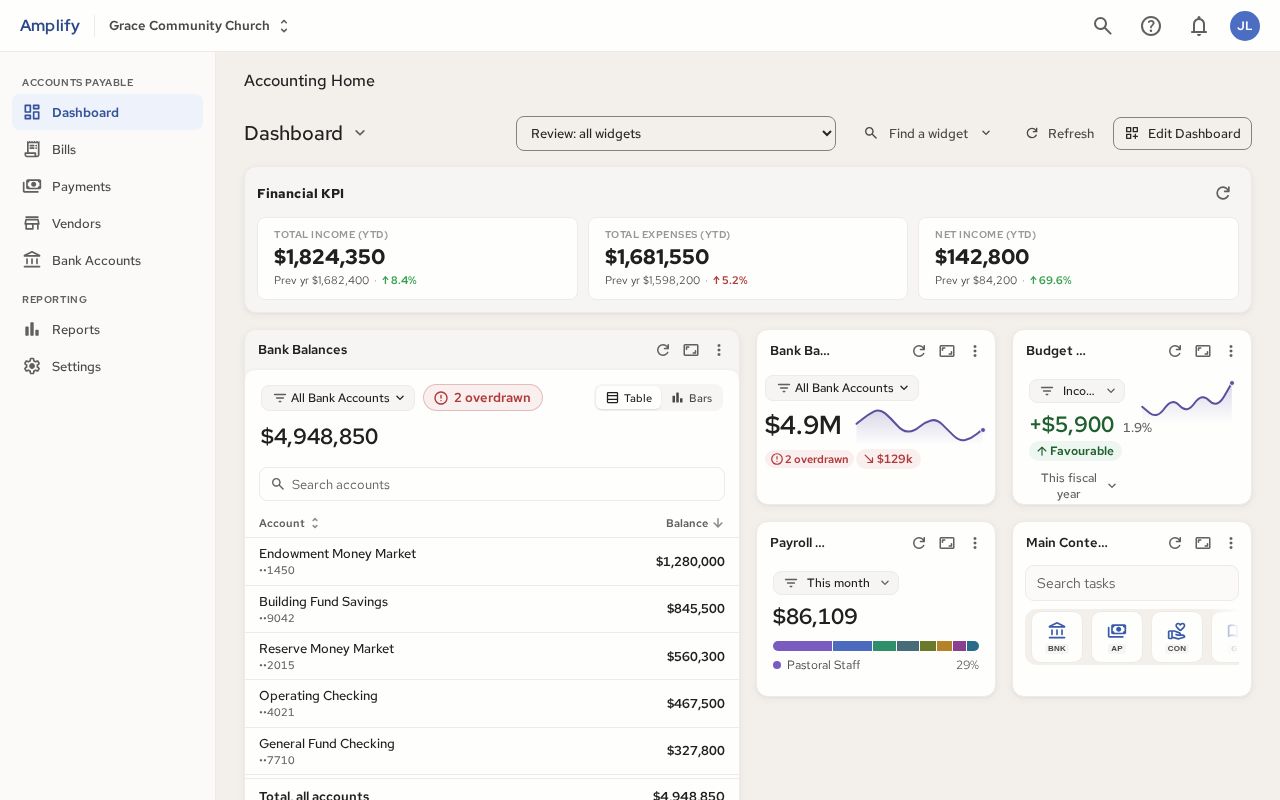Screen dimensions: 1280x800
Task: Open the AP shortcut tile
Action: click(1117, 637)
